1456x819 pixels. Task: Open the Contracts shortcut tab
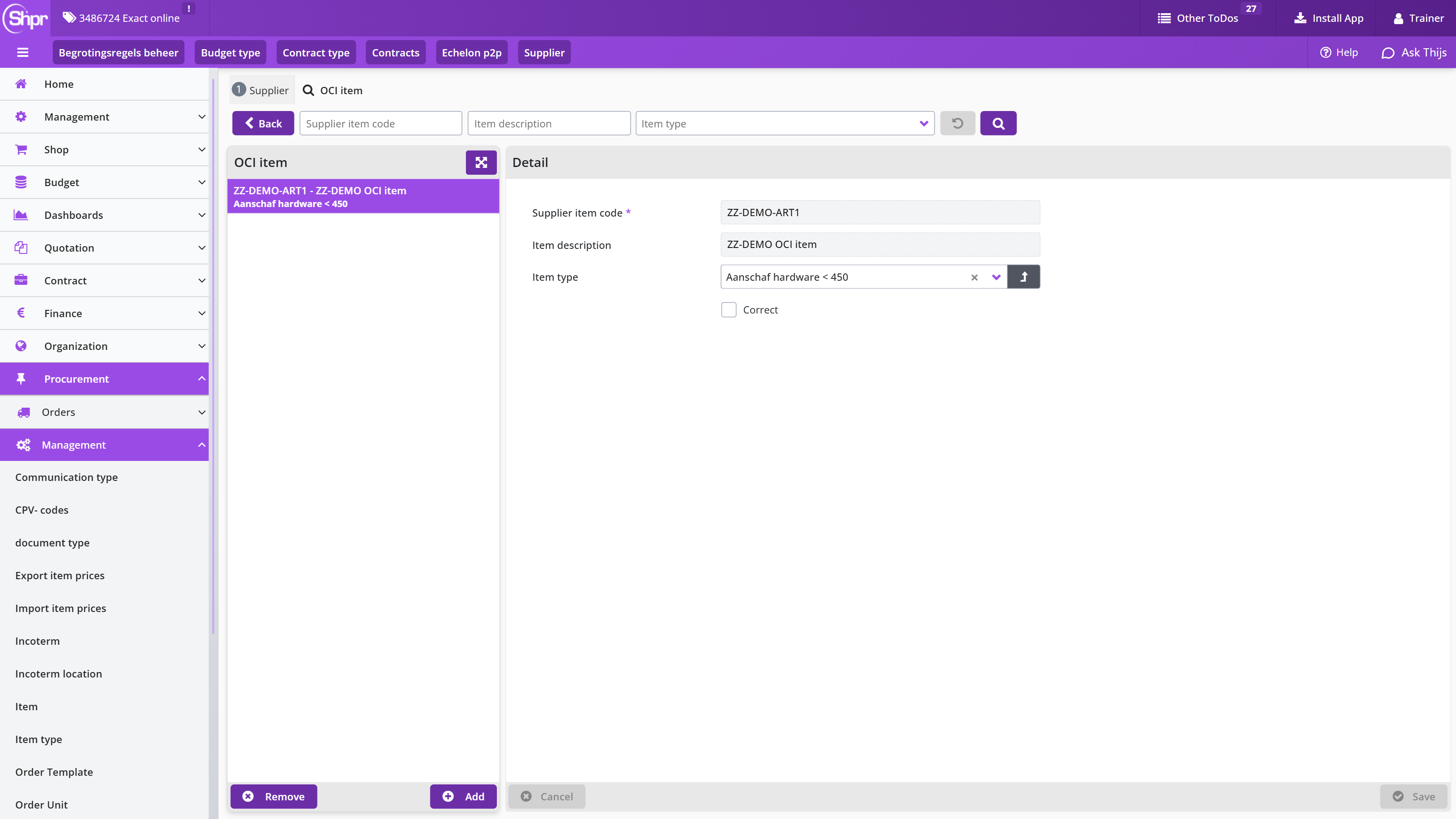(x=396, y=53)
